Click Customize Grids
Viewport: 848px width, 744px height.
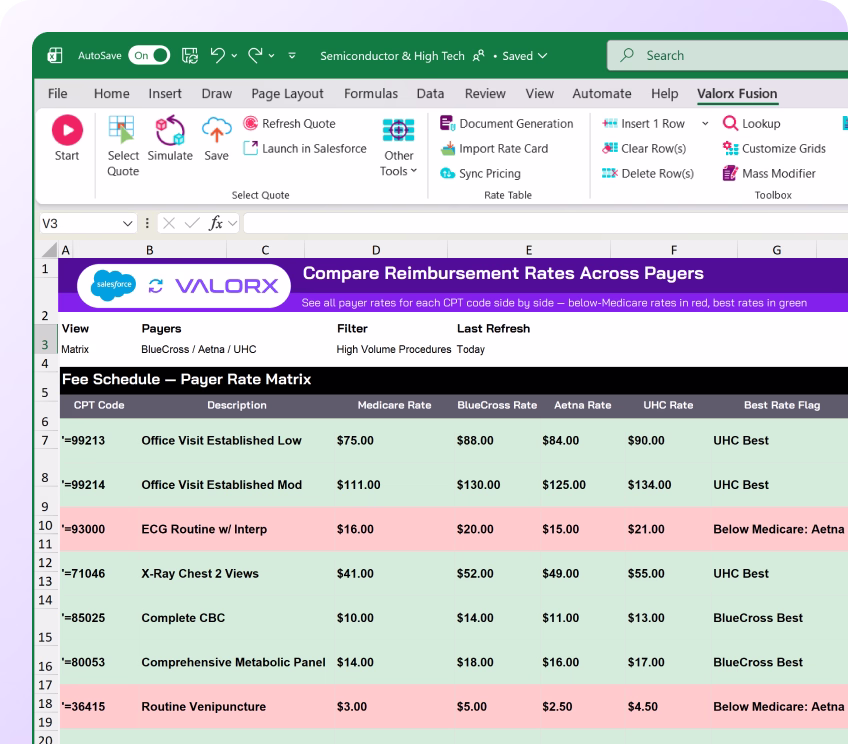point(774,148)
